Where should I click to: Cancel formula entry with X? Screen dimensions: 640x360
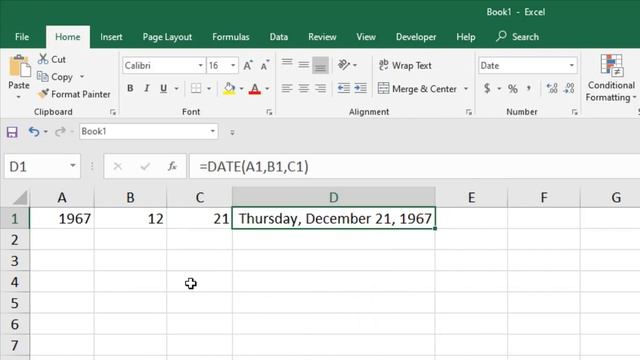[x=118, y=167]
